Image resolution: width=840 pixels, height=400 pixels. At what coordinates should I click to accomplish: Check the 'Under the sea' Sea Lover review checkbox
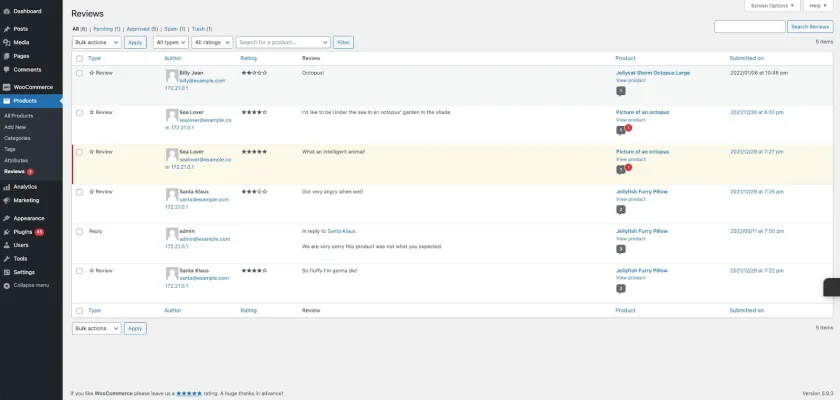click(x=79, y=112)
